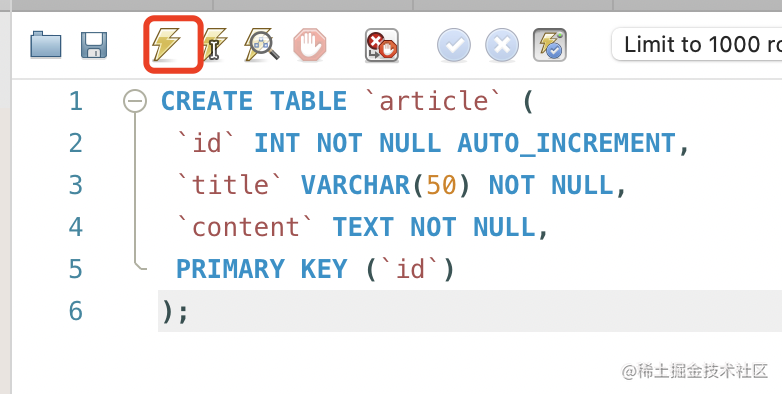The width and height of the screenshot is (782, 394).
Task: Open a SQL script file with folder icon
Action: click(45, 44)
